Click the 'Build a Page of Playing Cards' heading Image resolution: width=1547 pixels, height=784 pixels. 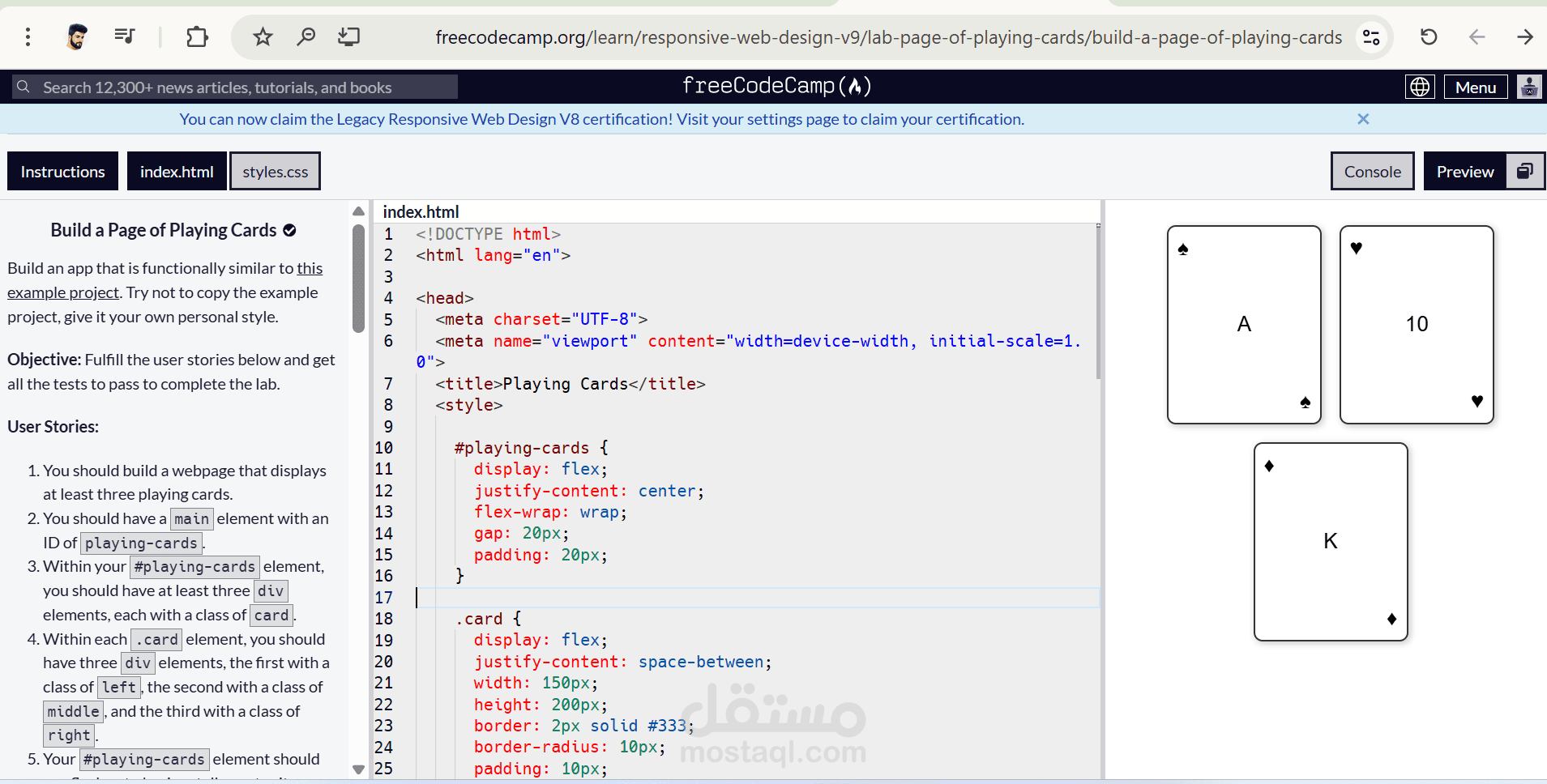164,230
